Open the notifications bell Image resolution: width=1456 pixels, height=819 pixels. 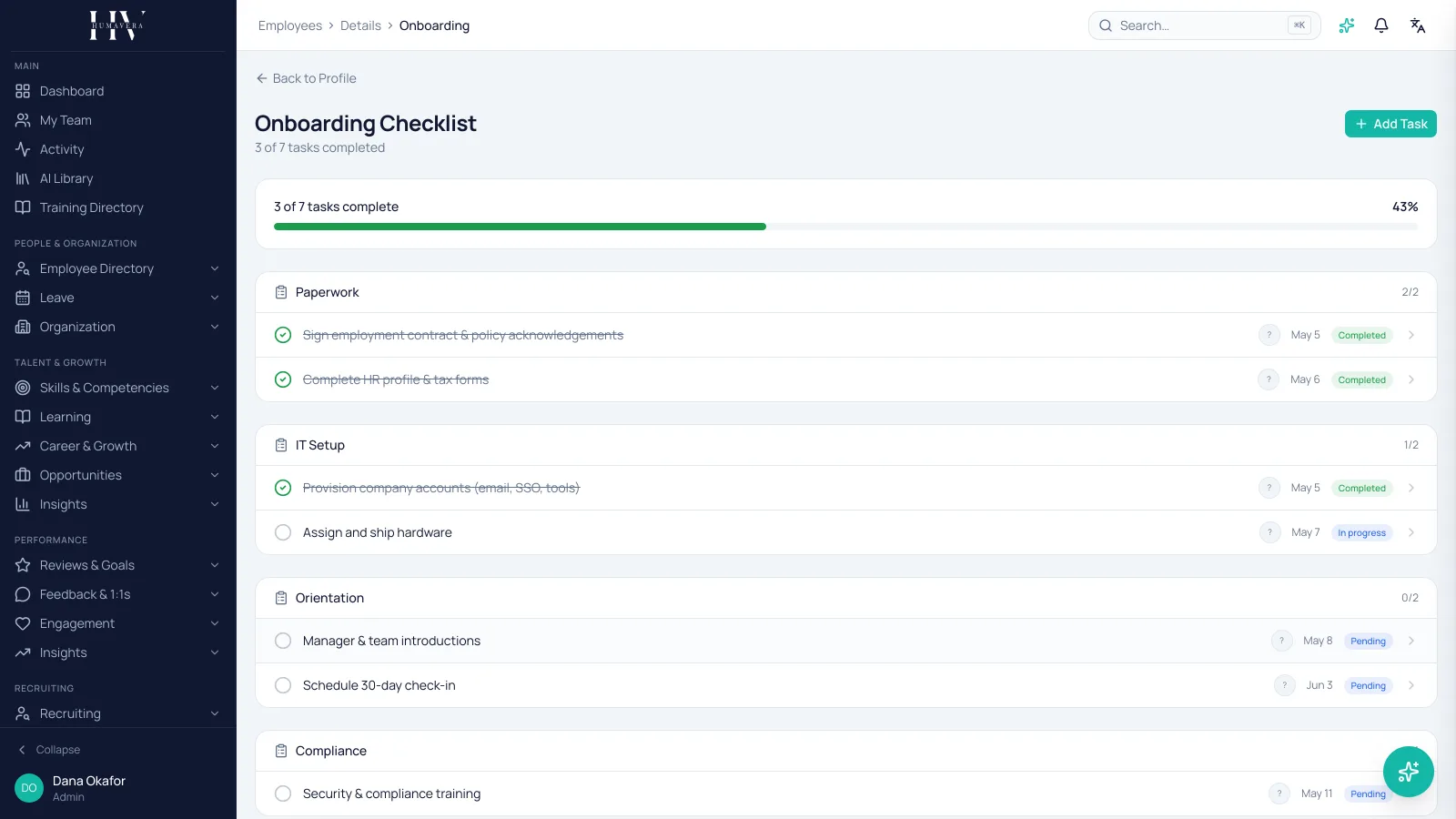pyautogui.click(x=1381, y=25)
